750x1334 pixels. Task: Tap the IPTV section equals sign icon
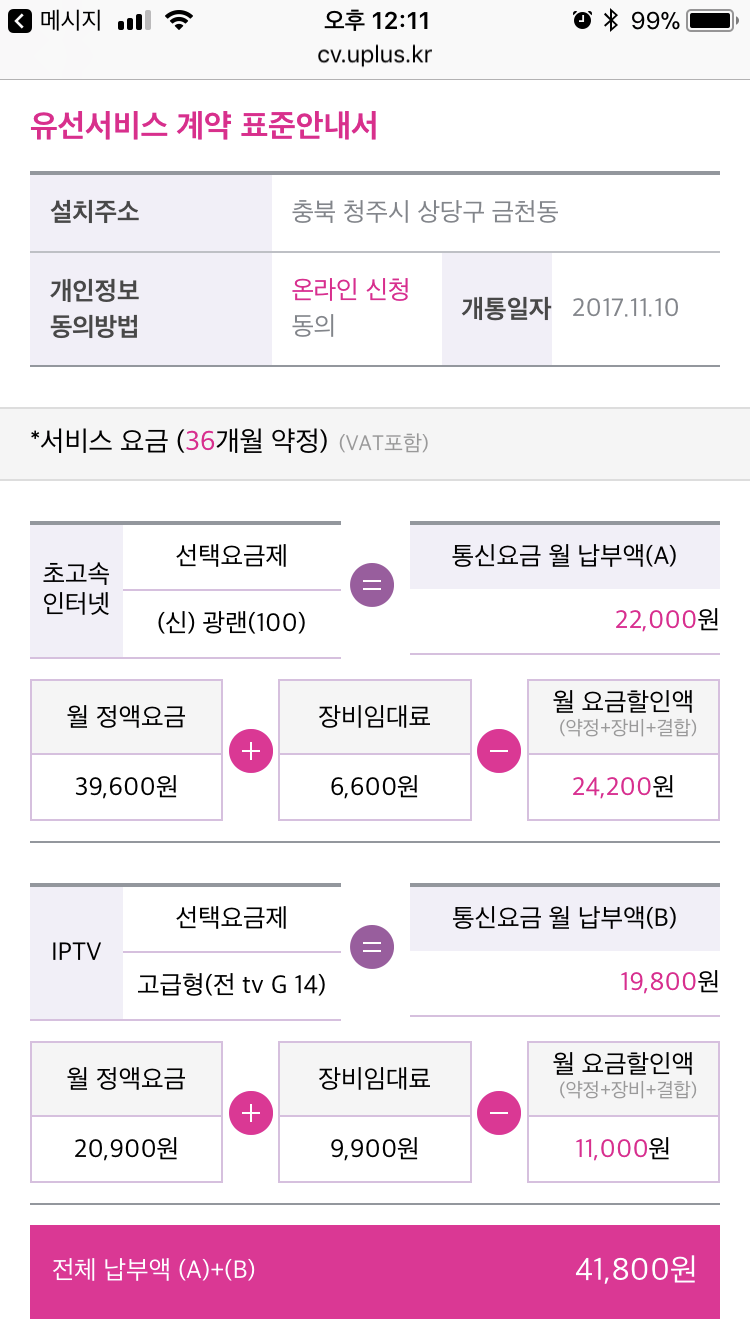tap(372, 947)
